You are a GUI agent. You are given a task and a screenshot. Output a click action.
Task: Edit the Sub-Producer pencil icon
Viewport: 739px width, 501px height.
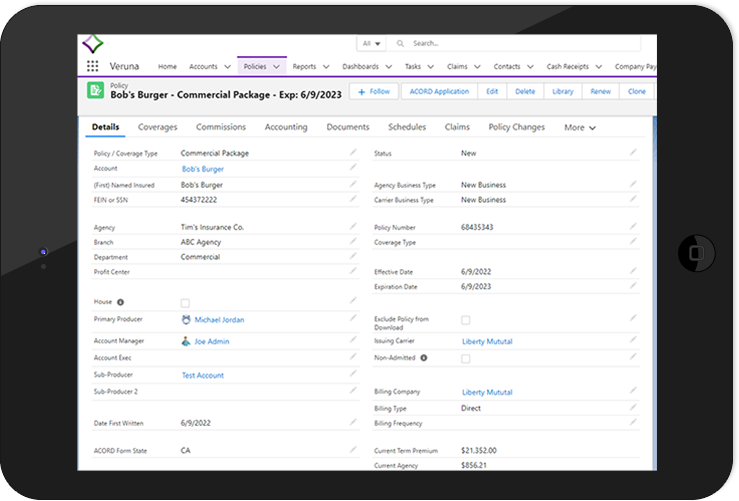tap(353, 373)
